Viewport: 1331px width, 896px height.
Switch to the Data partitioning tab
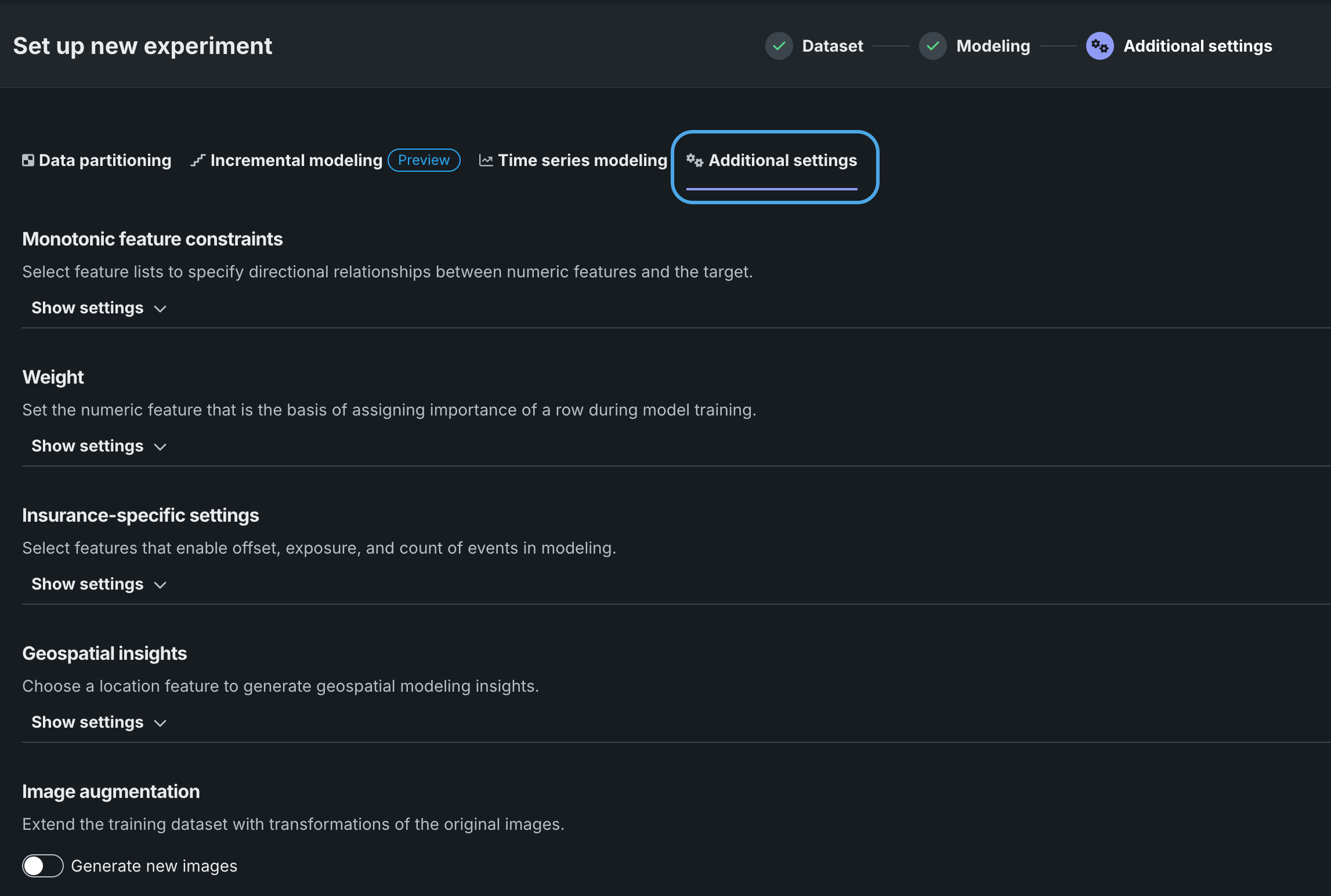[x=104, y=161]
